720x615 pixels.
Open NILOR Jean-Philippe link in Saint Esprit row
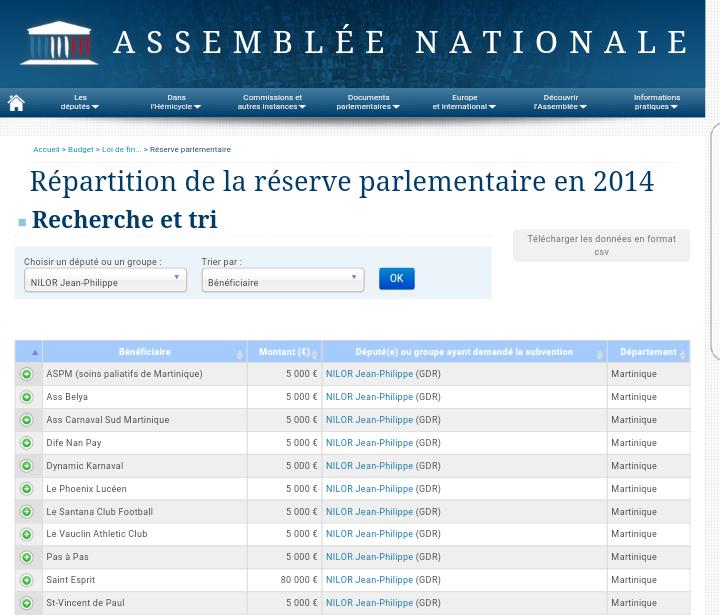pos(369,580)
